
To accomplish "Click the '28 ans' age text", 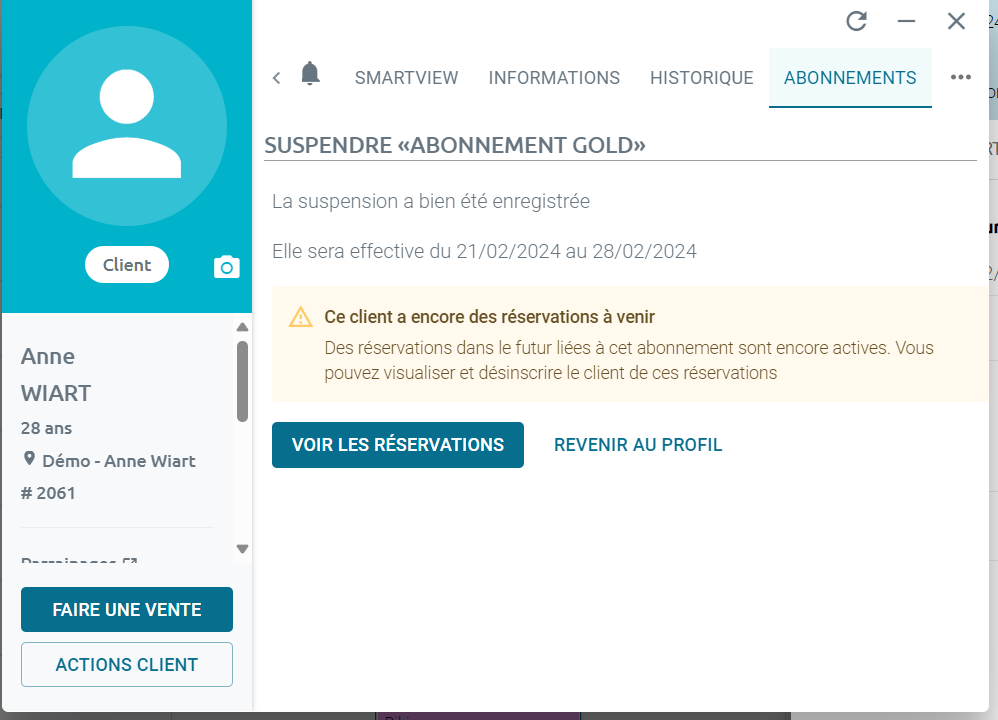I will coord(46,428).
